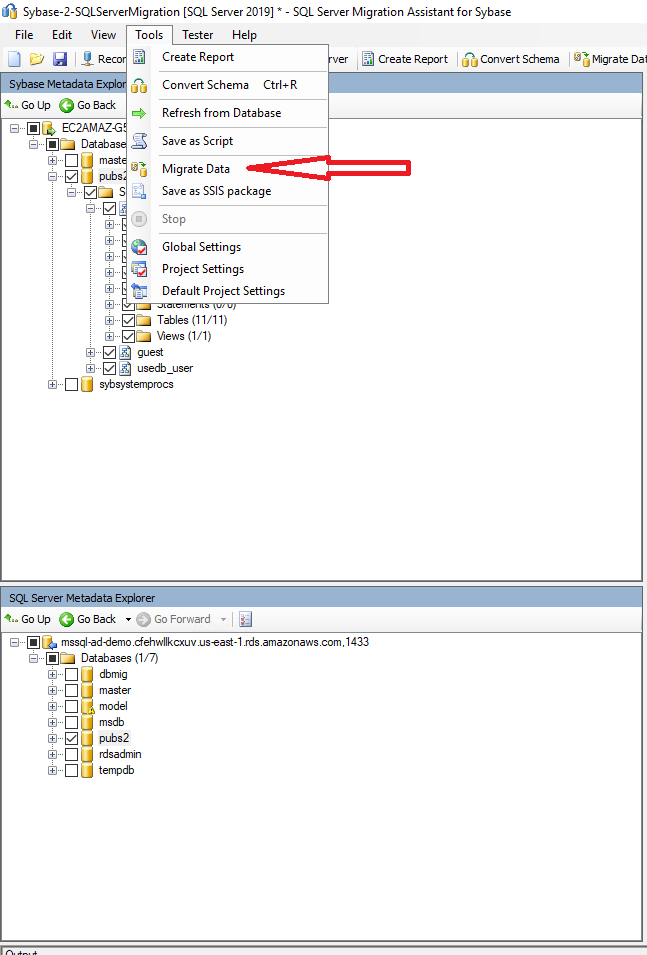The width and height of the screenshot is (647, 955).
Task: Check the msdb database checkbox
Action: [x=71, y=722]
